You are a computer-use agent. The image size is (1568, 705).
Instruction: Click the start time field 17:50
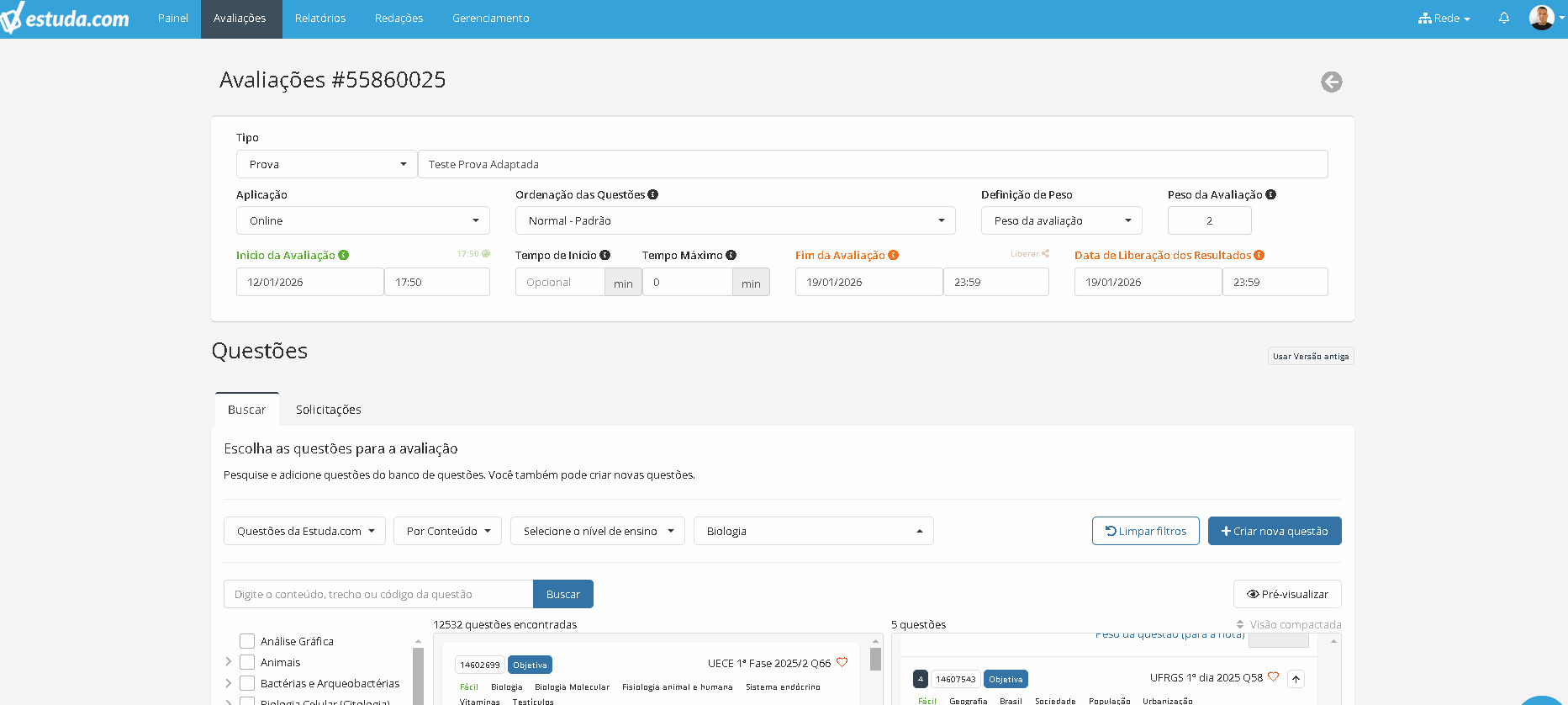(x=437, y=282)
